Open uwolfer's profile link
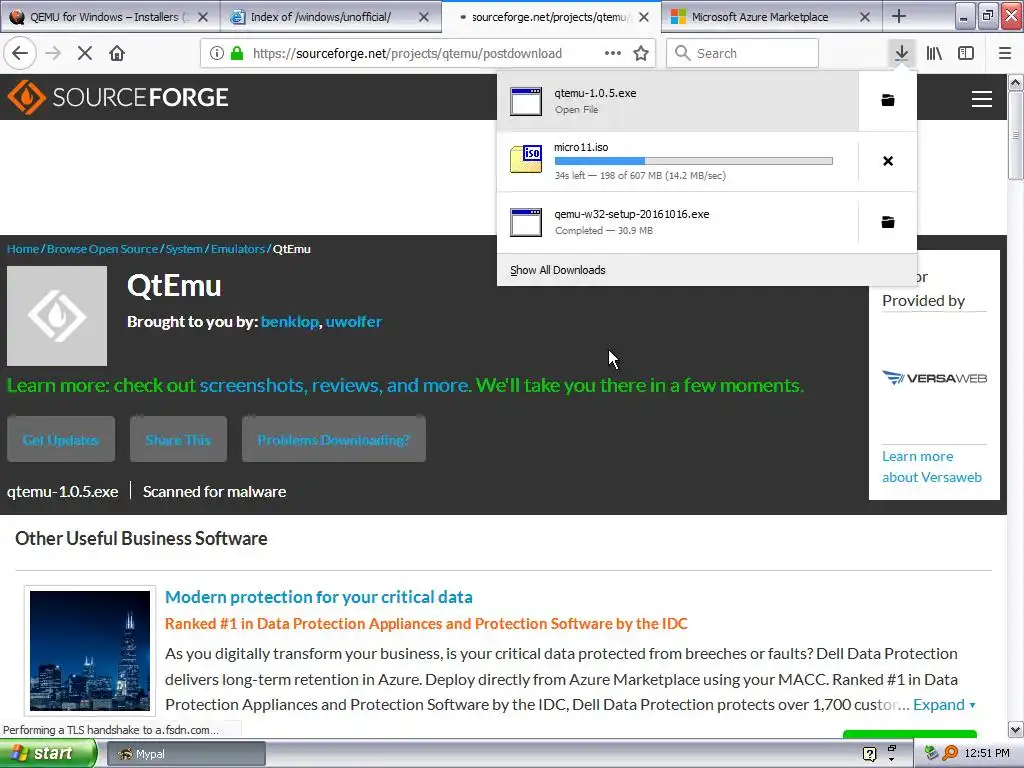 (353, 321)
